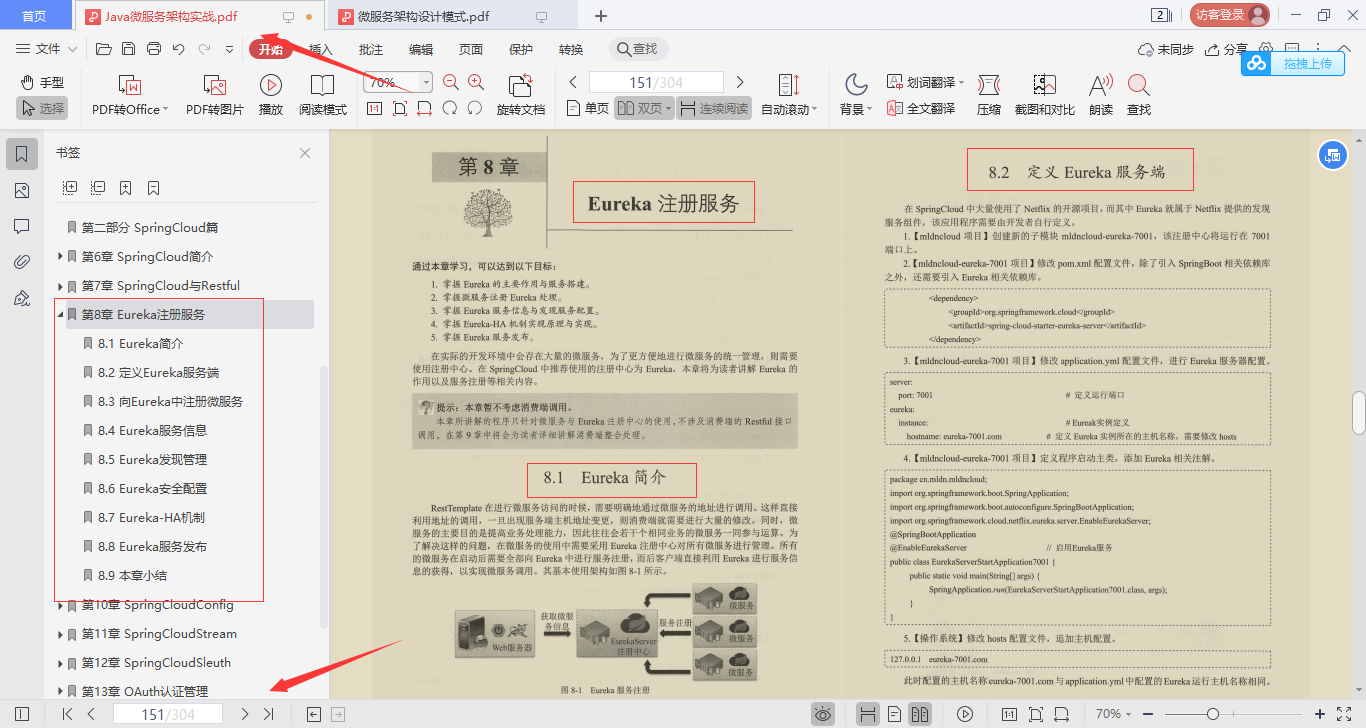Start slideshow with 播放 button

270,96
